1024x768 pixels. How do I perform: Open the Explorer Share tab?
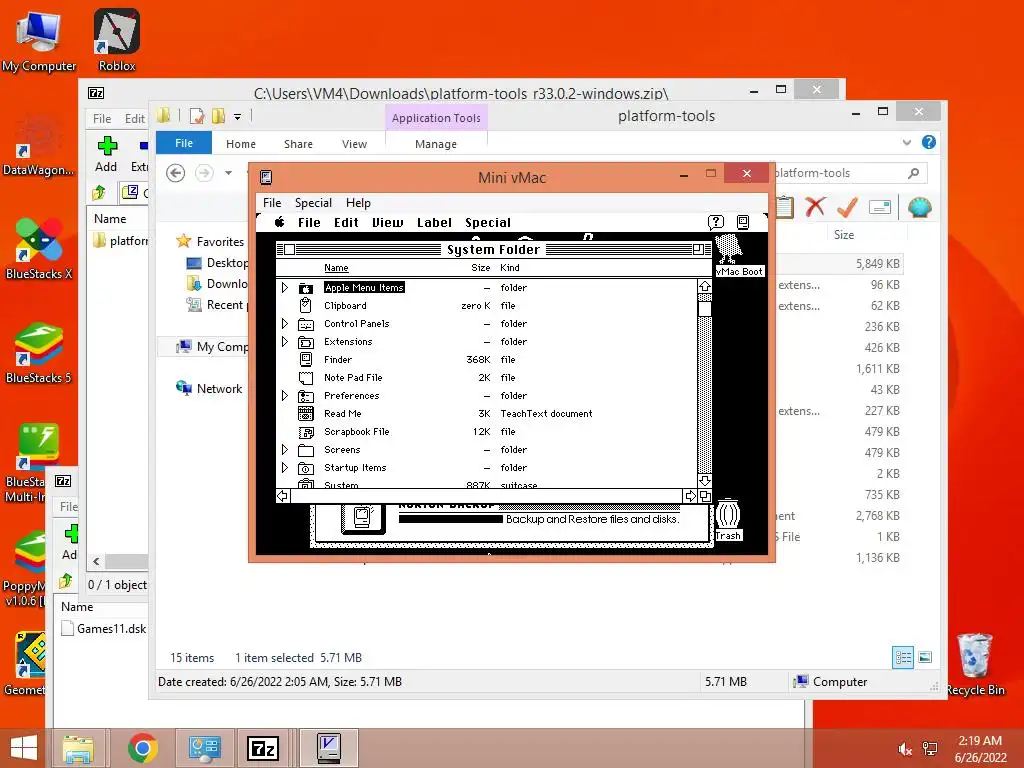tap(298, 144)
